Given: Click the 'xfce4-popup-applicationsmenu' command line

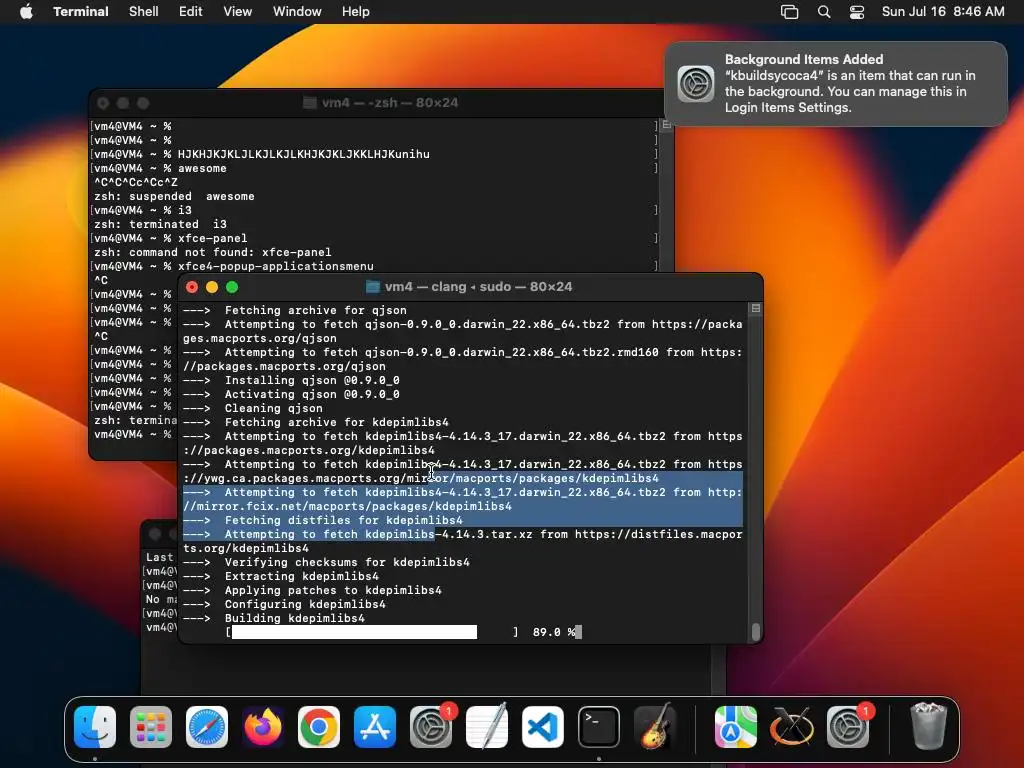Looking at the screenshot, I should coord(276,266).
